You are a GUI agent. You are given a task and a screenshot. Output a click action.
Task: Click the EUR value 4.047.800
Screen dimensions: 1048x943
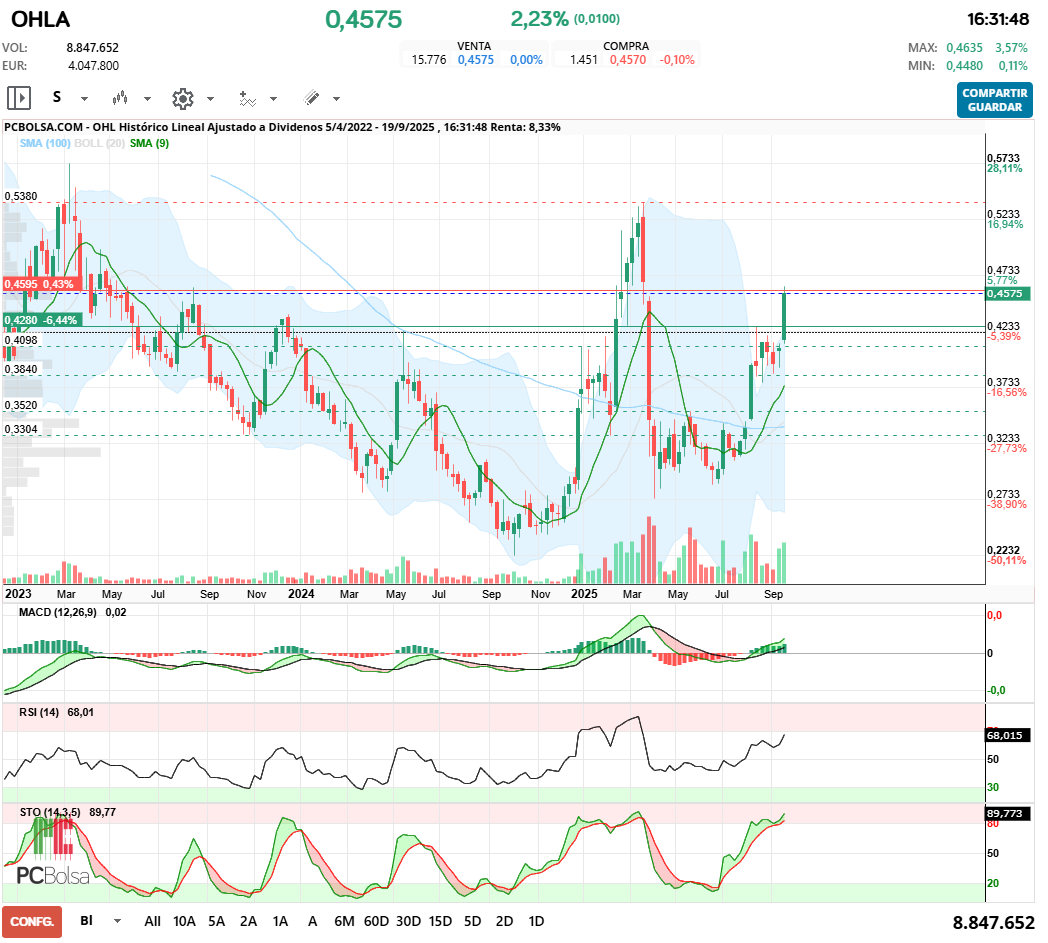tap(94, 65)
